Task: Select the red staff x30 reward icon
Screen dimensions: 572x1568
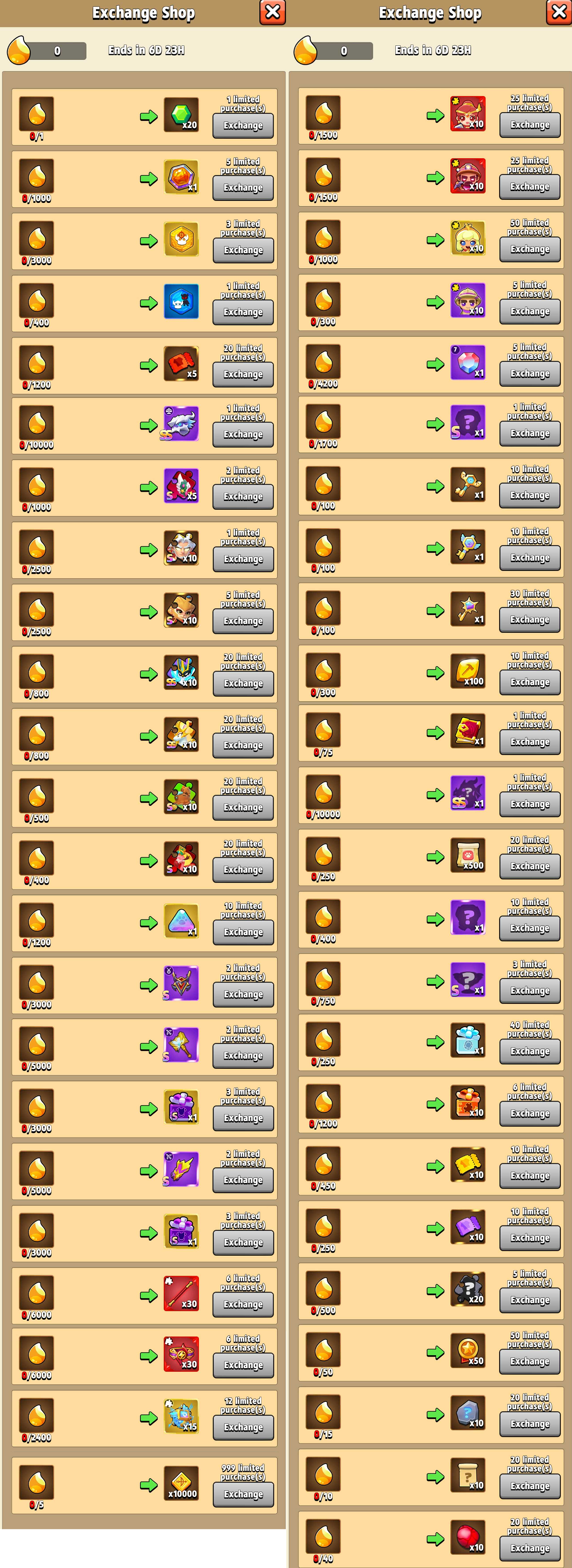Action: click(x=181, y=1293)
